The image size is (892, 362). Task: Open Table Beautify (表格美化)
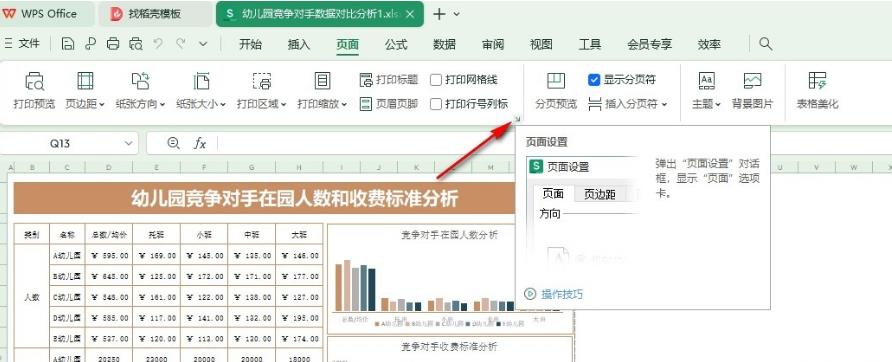click(817, 91)
